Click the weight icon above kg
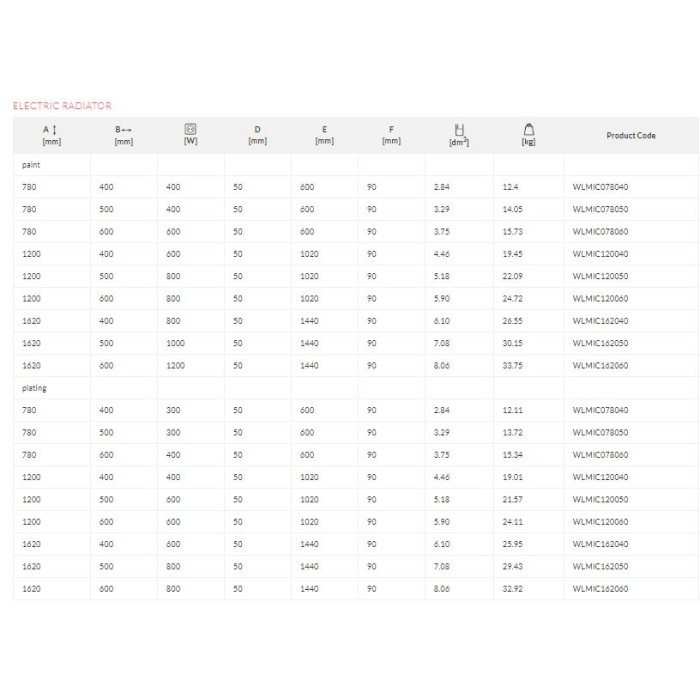This screenshot has height=700, width=700. [529, 129]
